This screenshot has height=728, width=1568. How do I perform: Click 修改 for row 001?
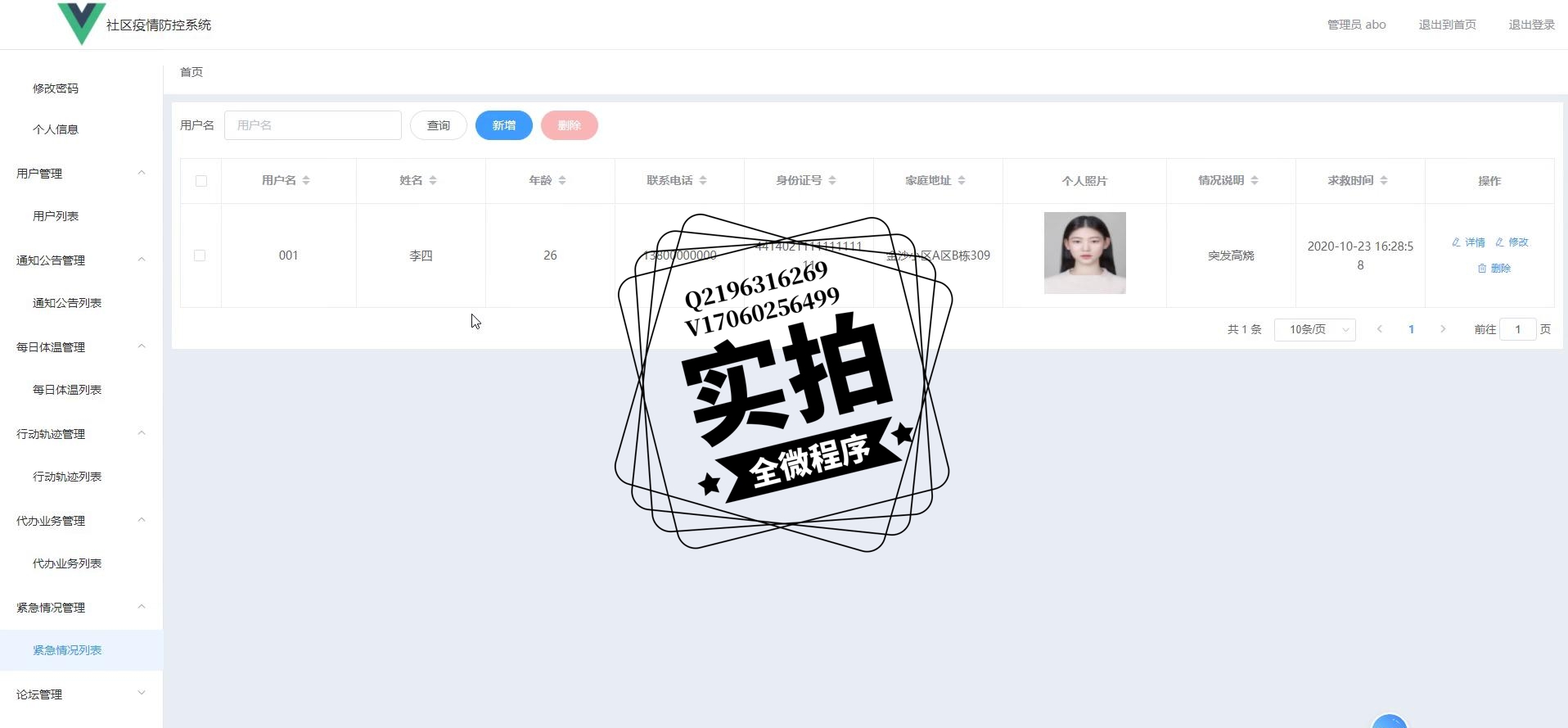pyautogui.click(x=1512, y=242)
